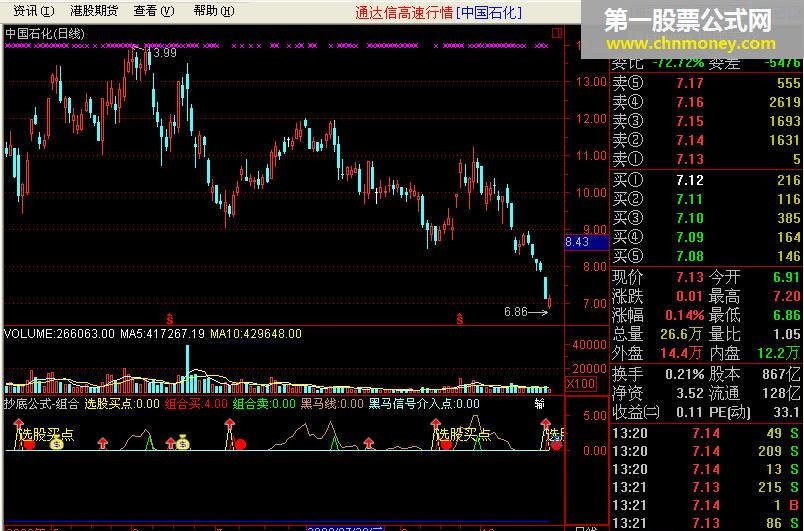Click the 黑马信号介入点:0.00 header value
The width and height of the screenshot is (804, 531).
coord(424,404)
